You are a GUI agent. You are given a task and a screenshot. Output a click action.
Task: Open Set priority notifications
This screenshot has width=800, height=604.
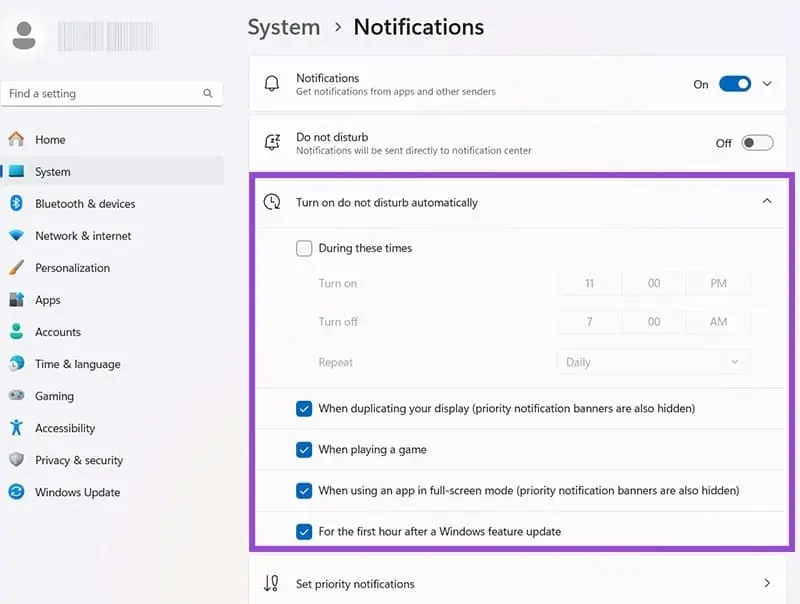(517, 584)
